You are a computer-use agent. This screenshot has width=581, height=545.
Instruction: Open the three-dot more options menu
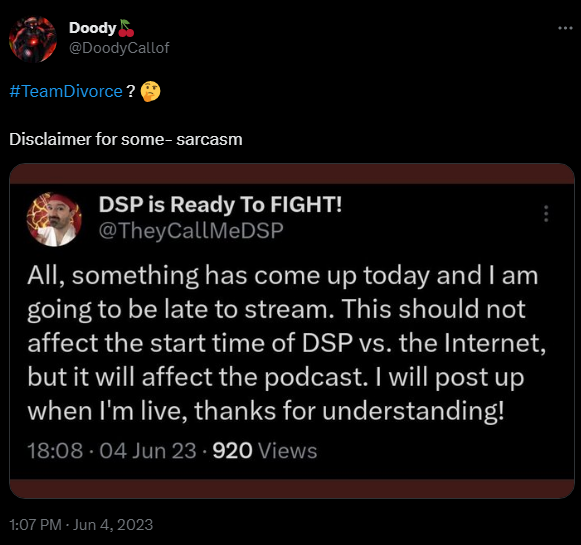point(565,28)
